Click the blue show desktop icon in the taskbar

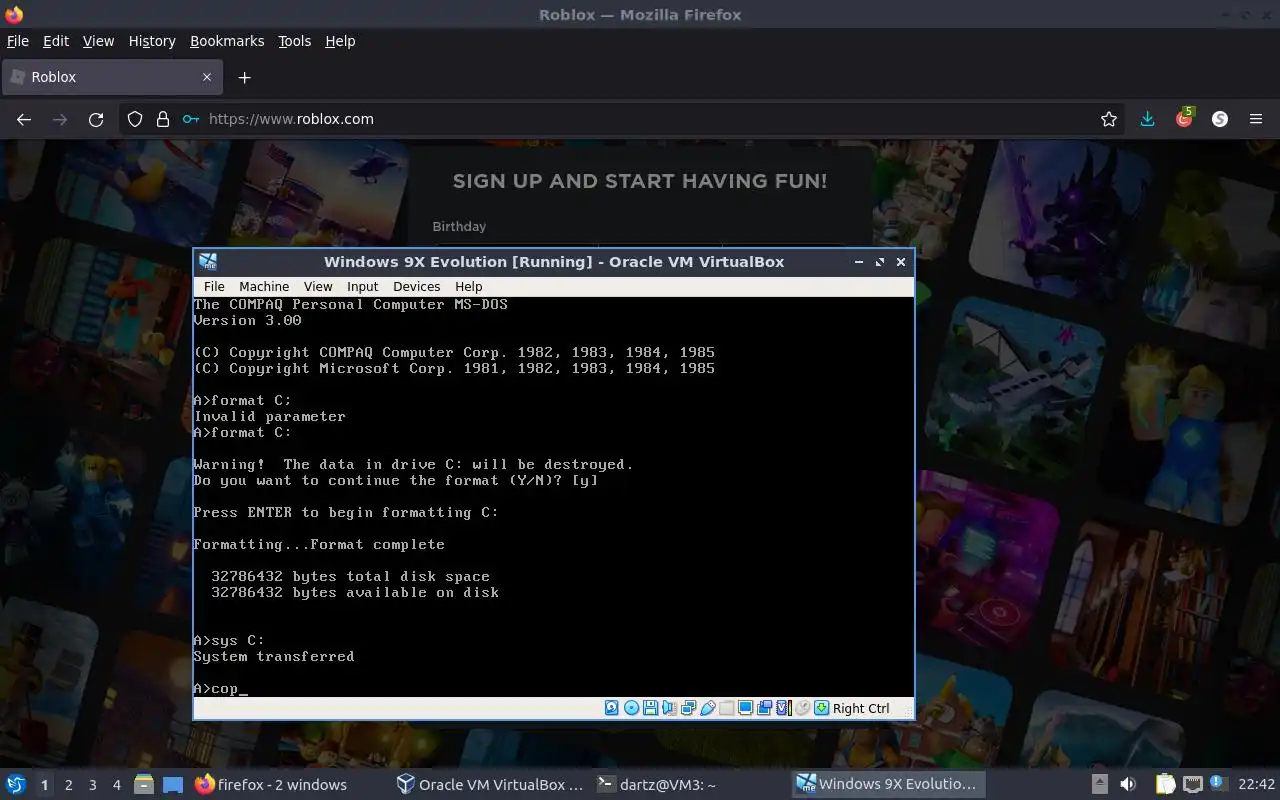[x=172, y=785]
